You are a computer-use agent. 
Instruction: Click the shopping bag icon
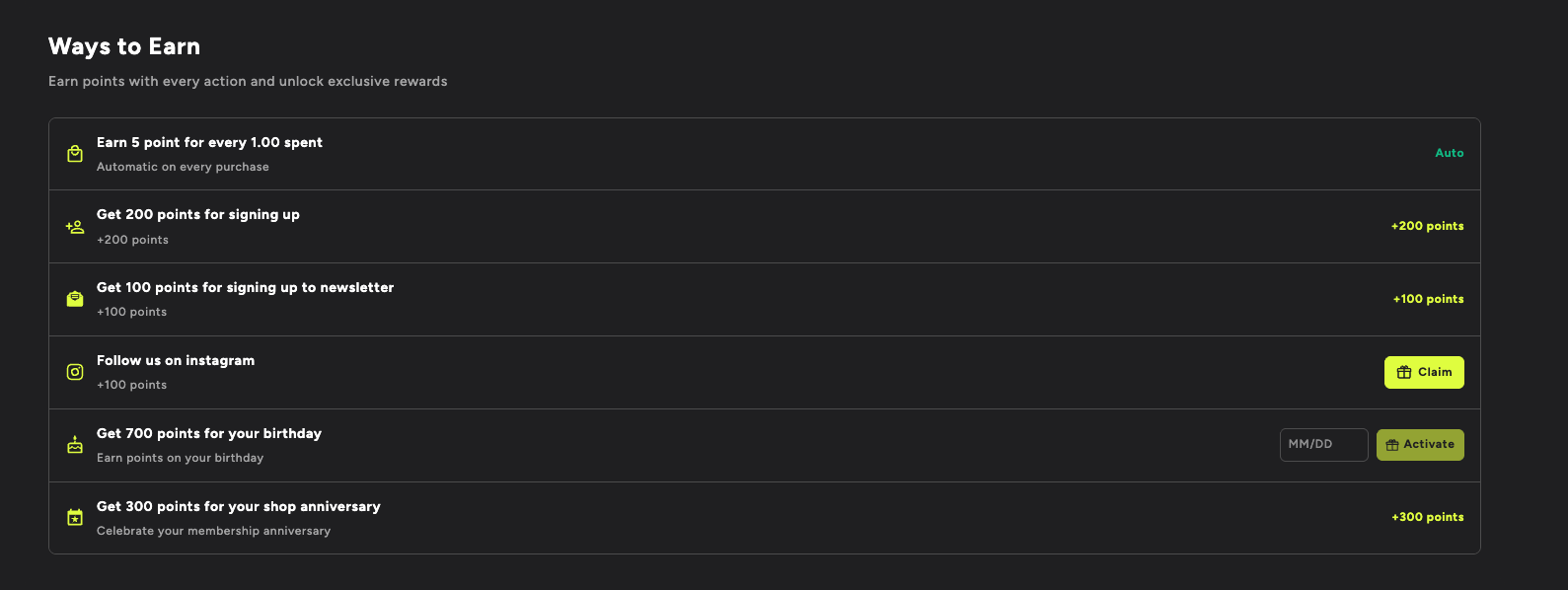tap(75, 154)
